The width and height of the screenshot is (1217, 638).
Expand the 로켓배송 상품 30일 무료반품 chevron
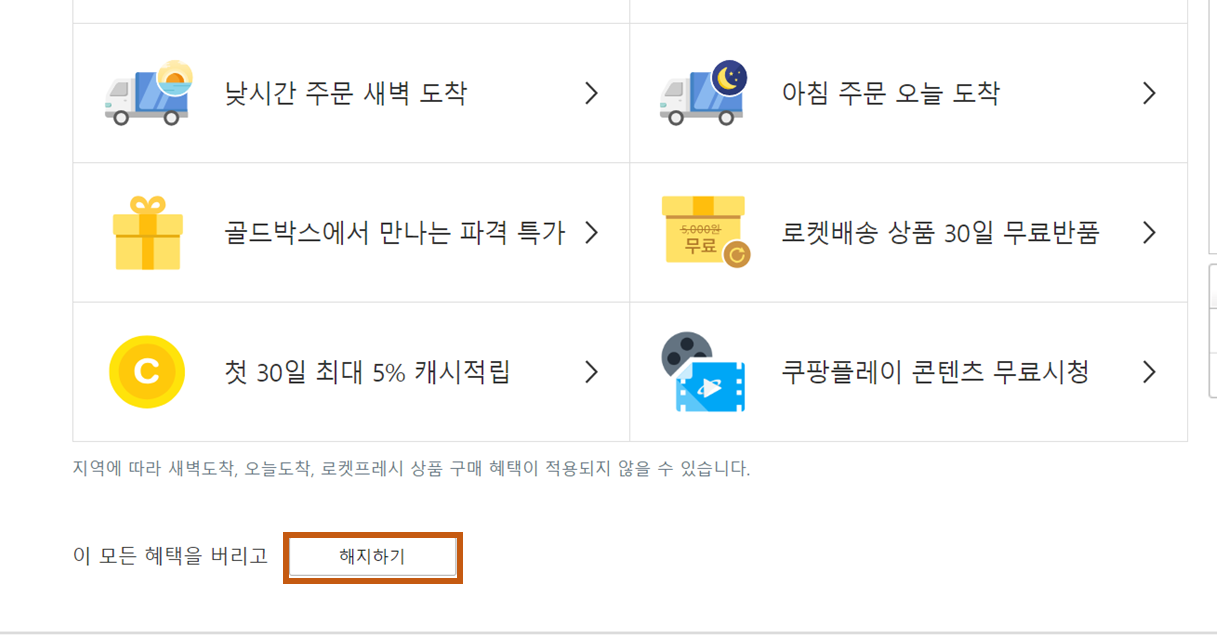tap(1148, 231)
